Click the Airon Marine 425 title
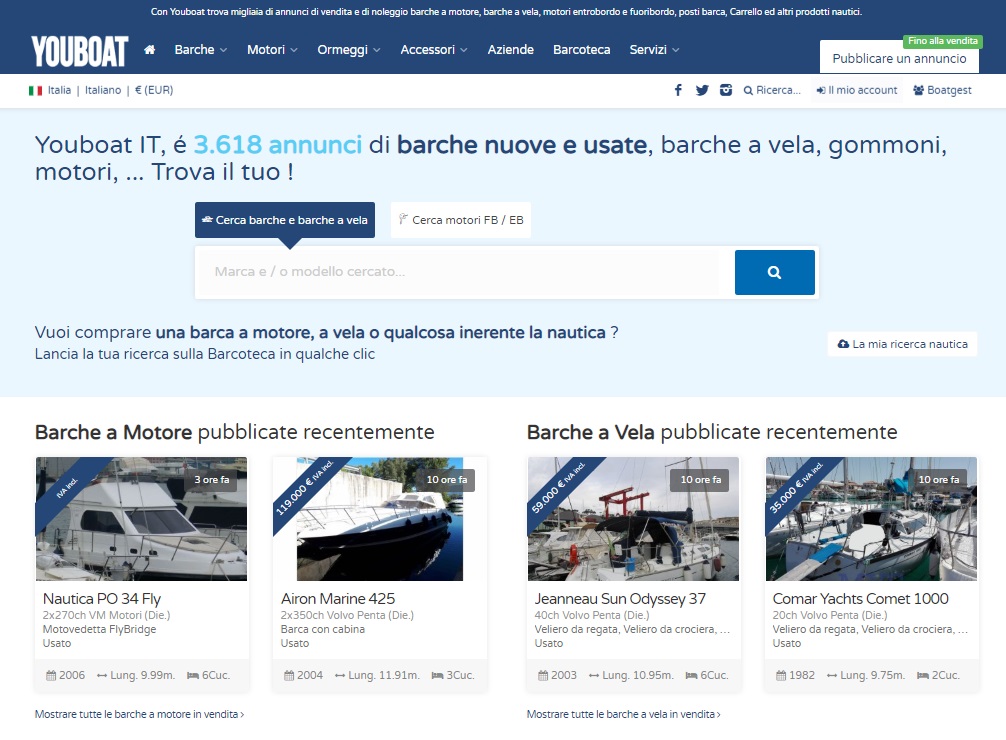The image size is (1006, 740). click(x=337, y=599)
